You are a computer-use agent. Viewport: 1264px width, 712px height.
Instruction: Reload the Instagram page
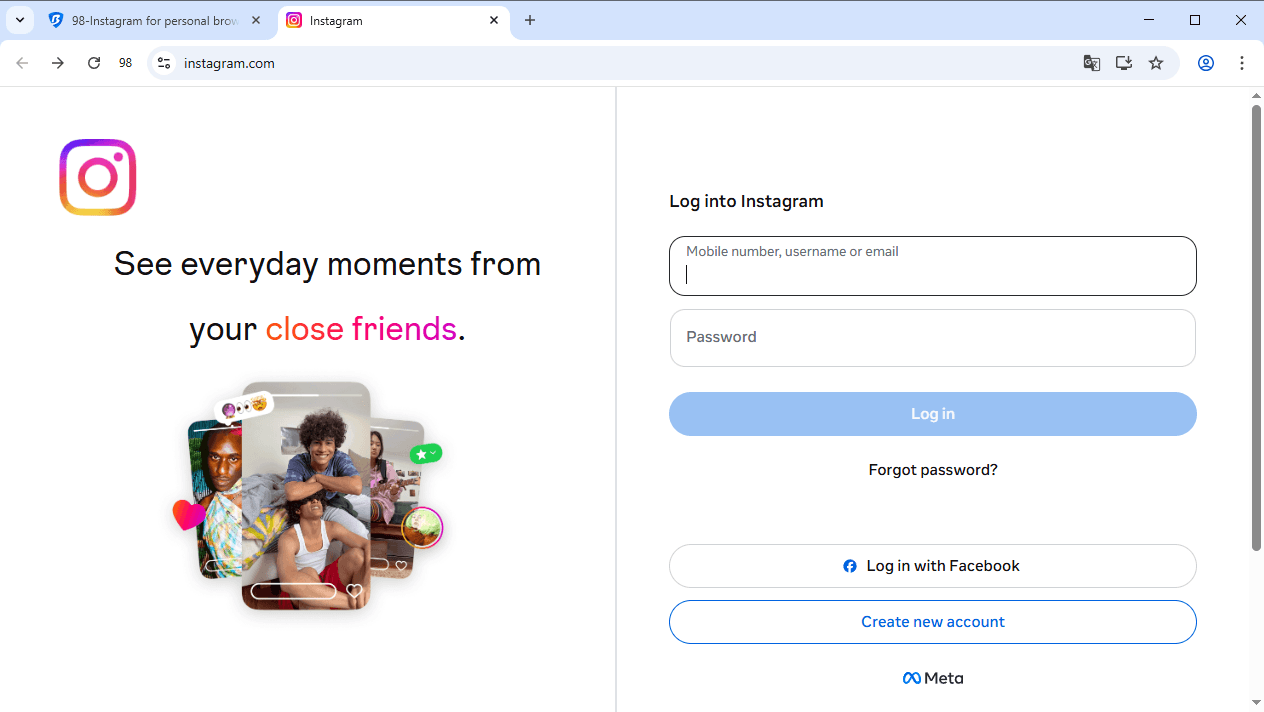(x=93, y=62)
